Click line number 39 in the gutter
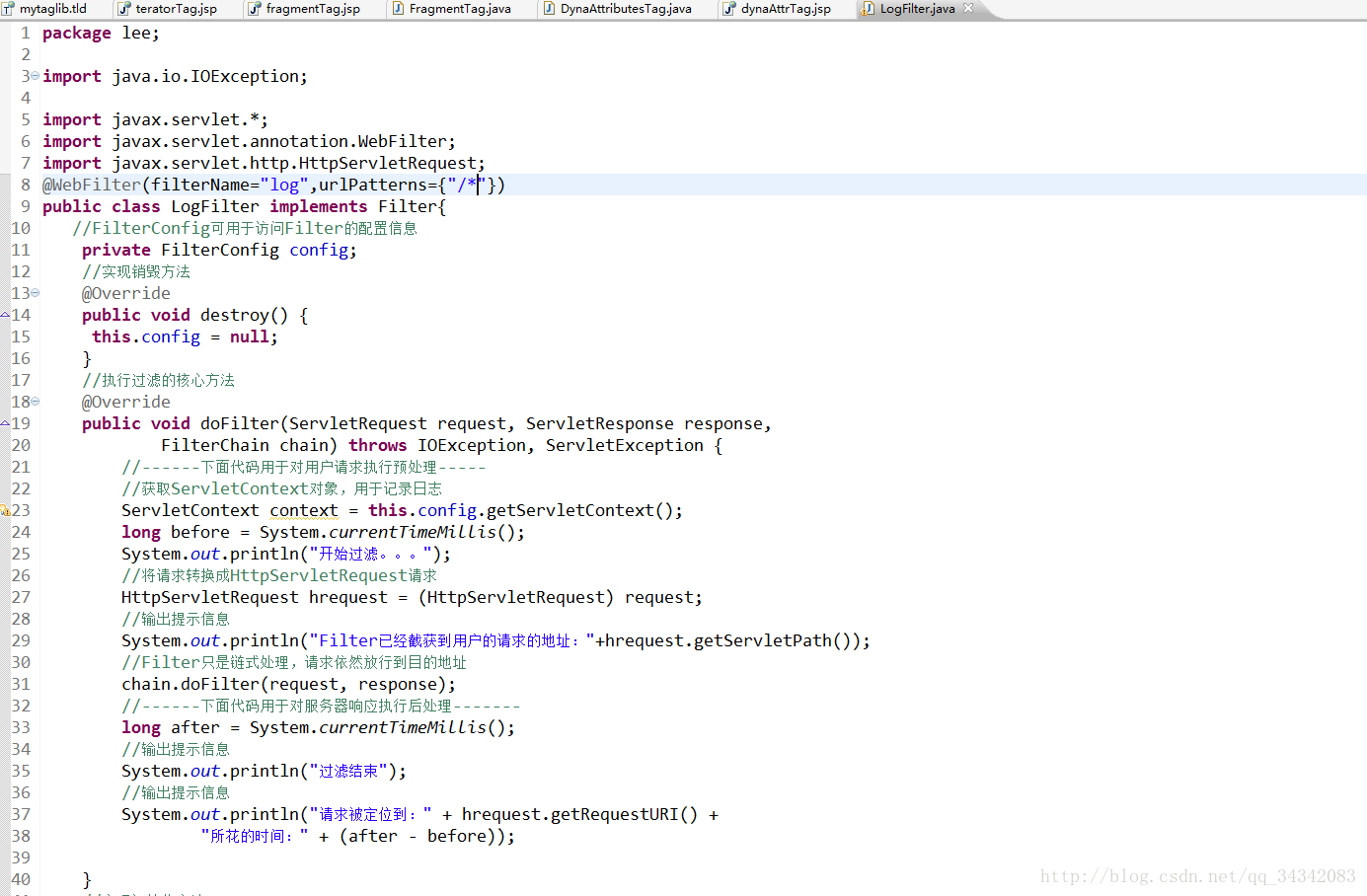1367x896 pixels. [21, 859]
